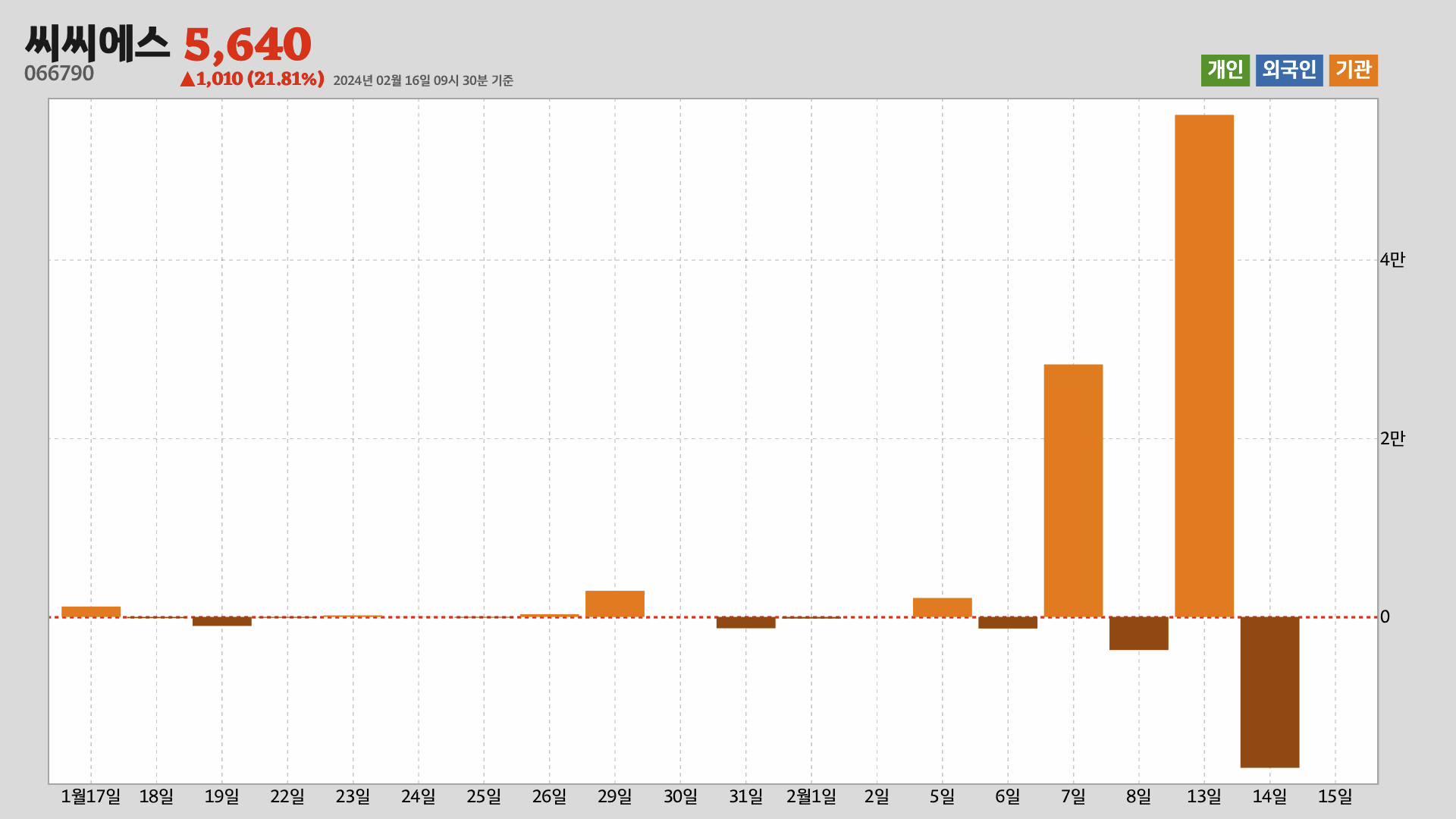The image size is (1456, 819).
Task: Click the 0 y-axis label
Action: tap(1385, 617)
